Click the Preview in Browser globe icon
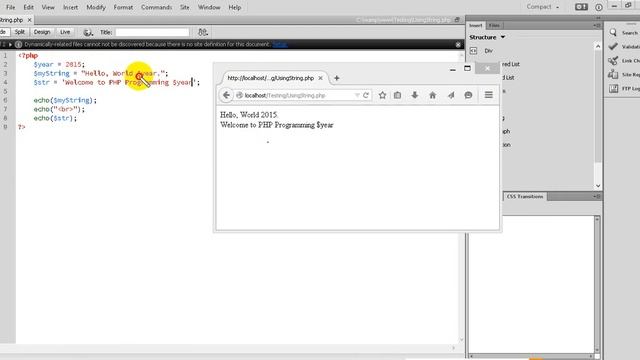Viewport: 640px width, 360px height. coord(88,32)
